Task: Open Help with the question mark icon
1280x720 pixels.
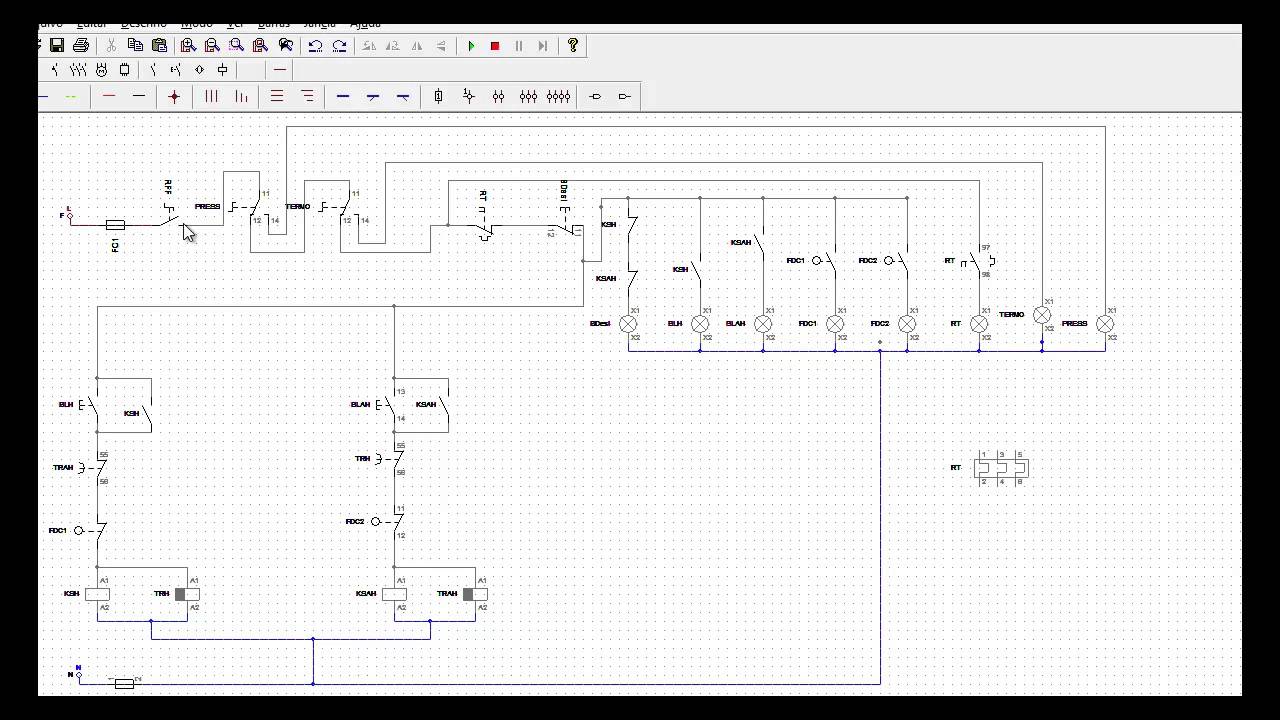Action: 573,45
